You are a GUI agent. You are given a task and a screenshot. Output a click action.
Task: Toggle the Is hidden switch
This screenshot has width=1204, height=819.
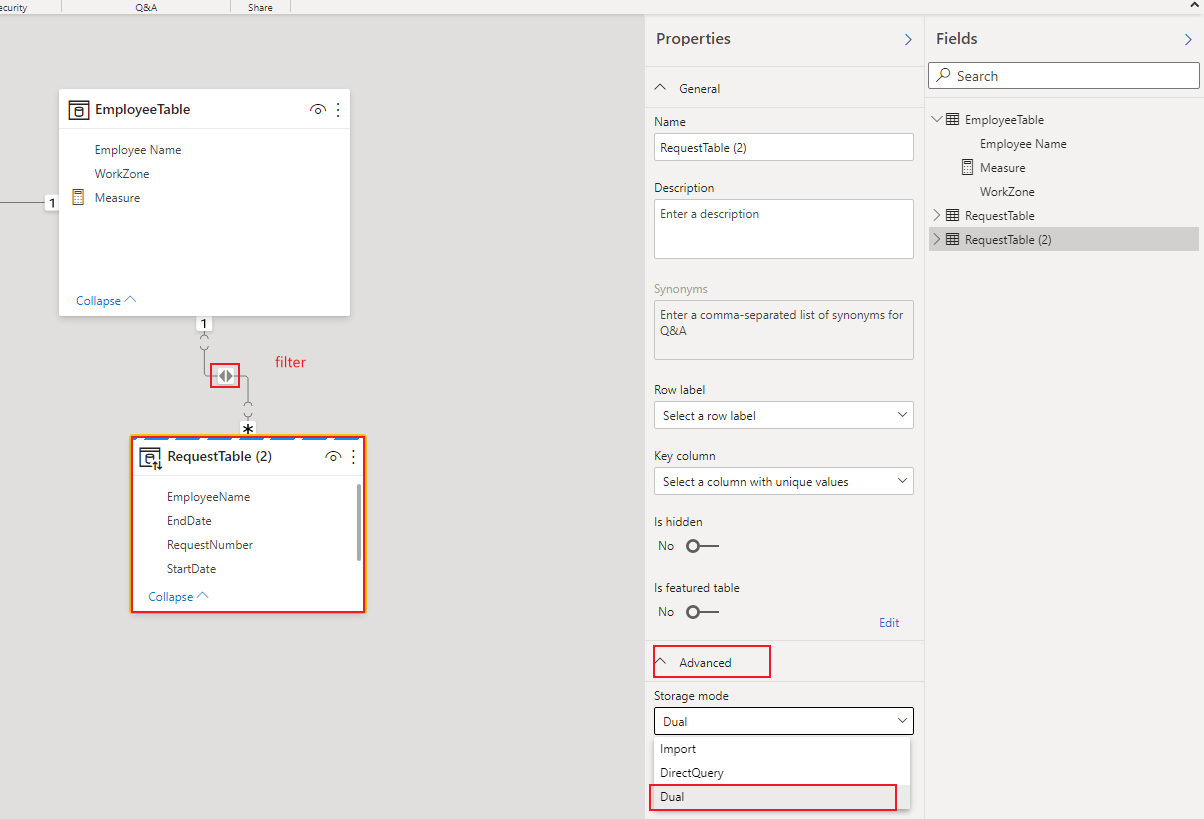(x=702, y=546)
